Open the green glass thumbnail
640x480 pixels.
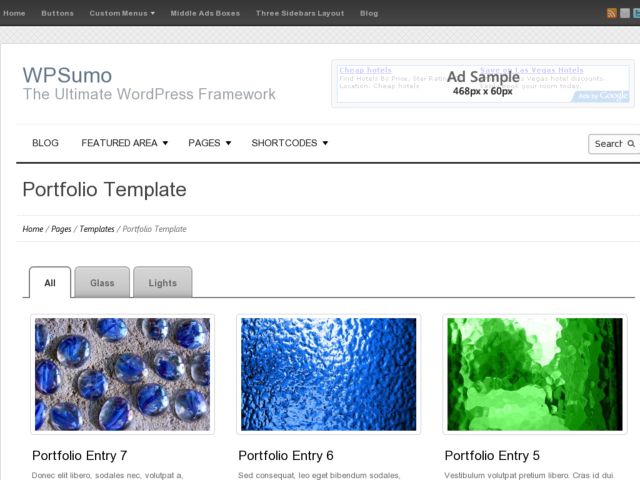(x=535, y=374)
